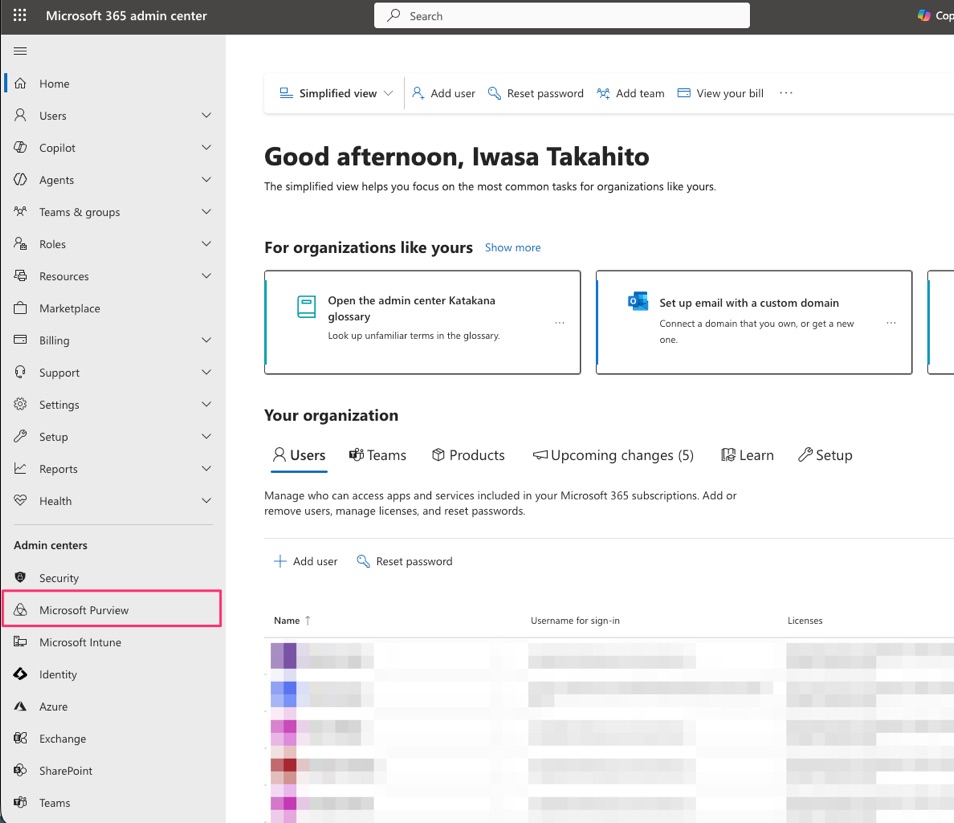This screenshot has height=823, width=954.
Task: Select the Users tab under Your organization
Action: point(299,455)
